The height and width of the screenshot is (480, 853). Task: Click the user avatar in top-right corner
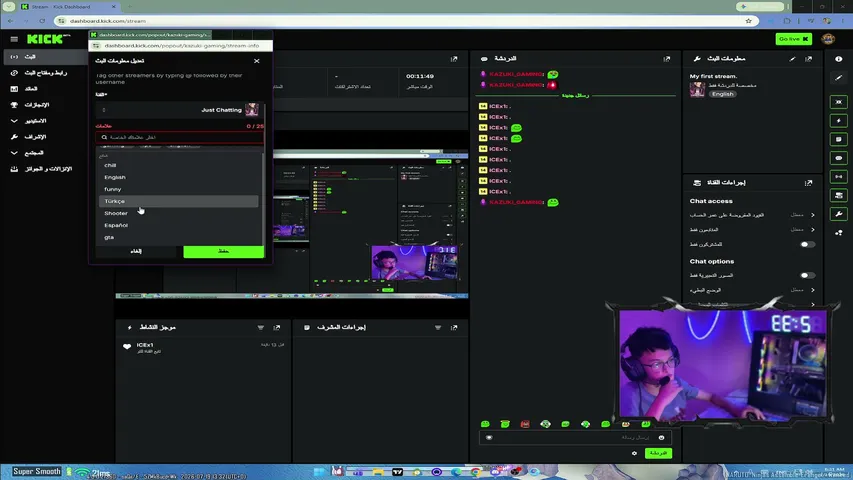pyautogui.click(x=828, y=39)
